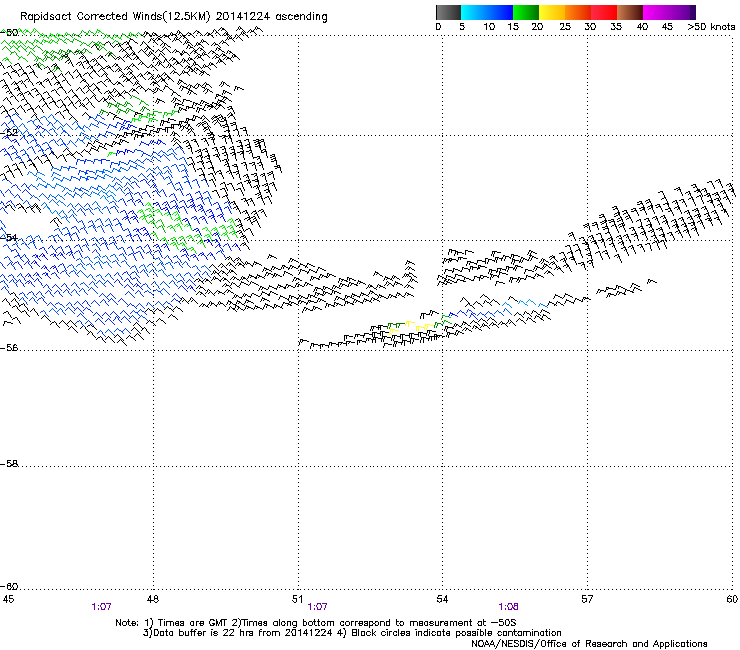This screenshot has height=650, width=740.
Task: Click the purple '1:08' time label
Action: click(x=508, y=607)
